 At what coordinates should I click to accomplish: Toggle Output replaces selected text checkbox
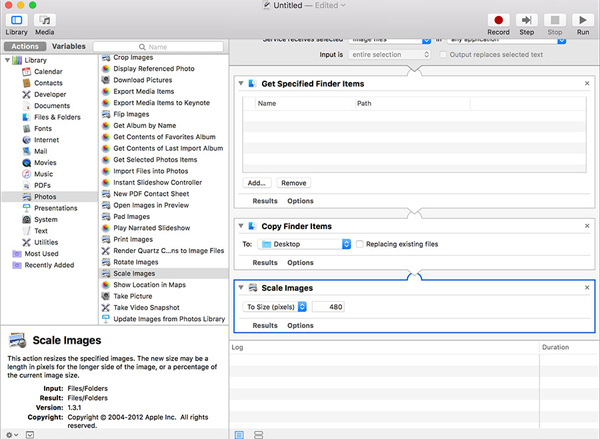coord(443,55)
